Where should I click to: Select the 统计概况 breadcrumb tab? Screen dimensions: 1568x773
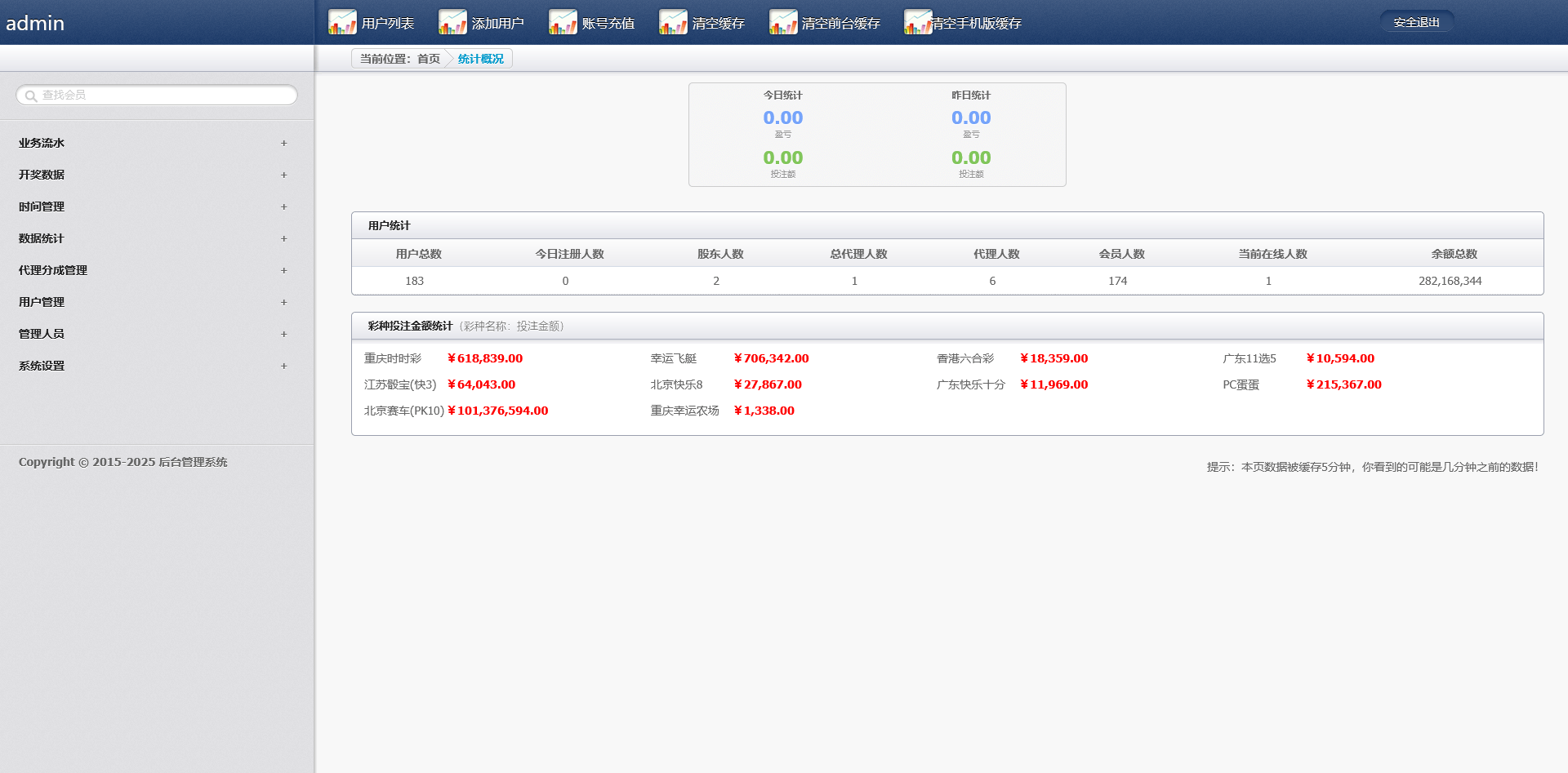point(480,59)
